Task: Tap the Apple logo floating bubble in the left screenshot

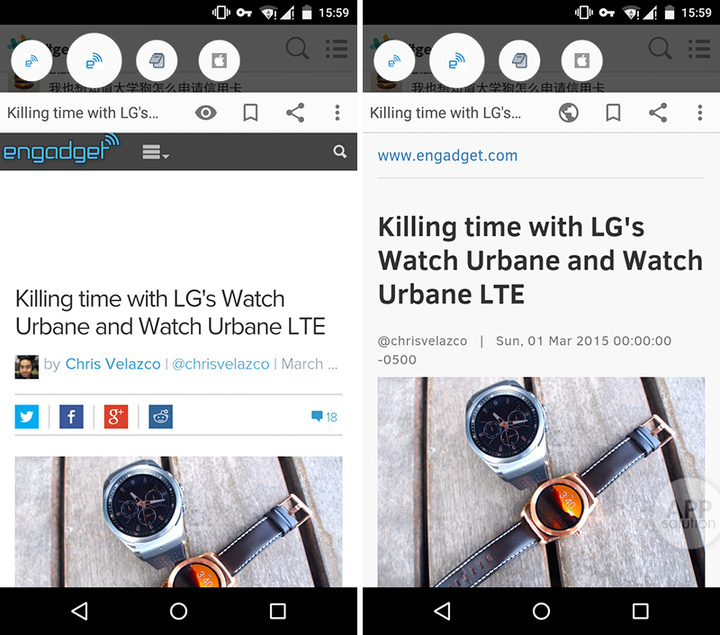Action: 219,61
